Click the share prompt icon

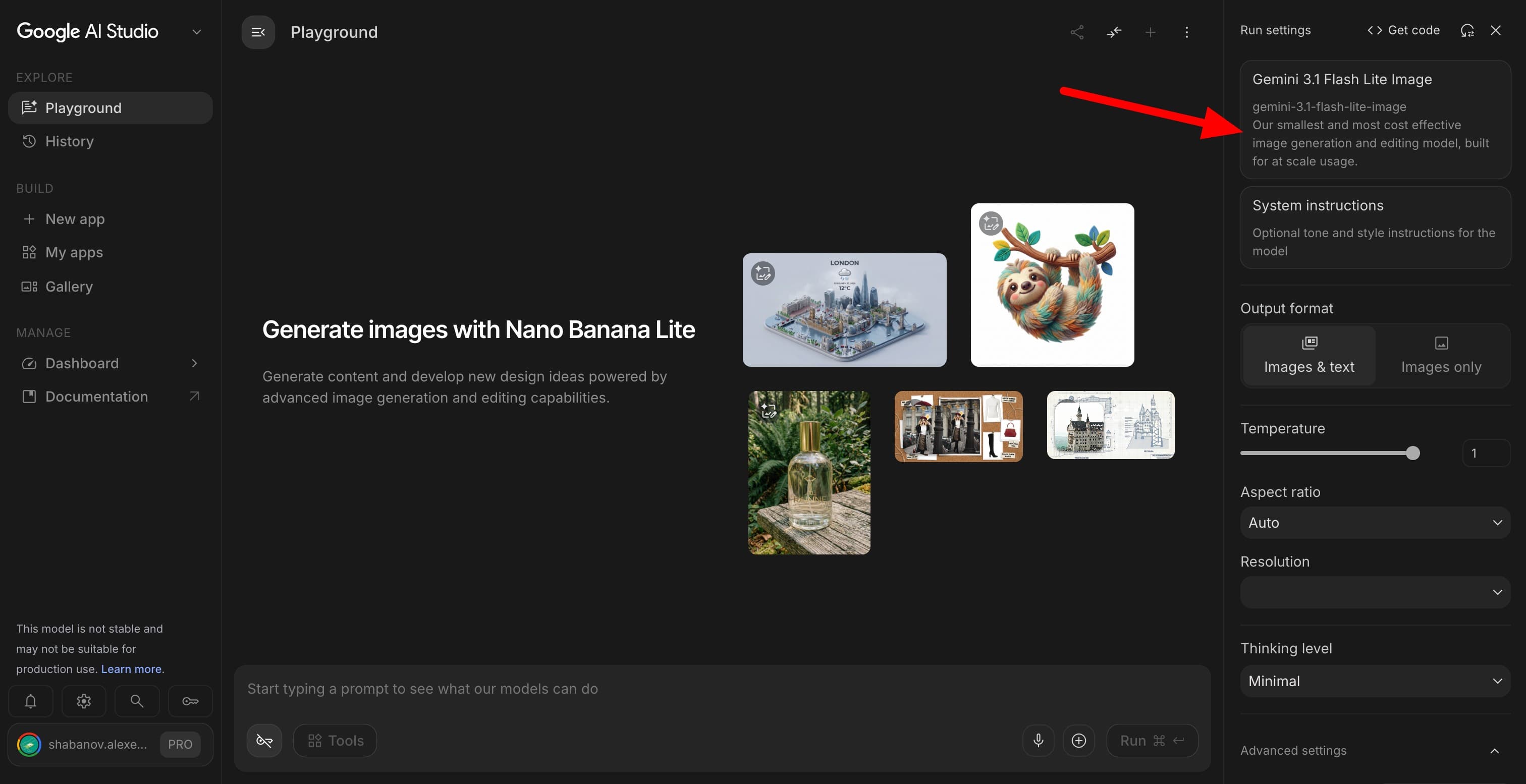click(x=1077, y=32)
